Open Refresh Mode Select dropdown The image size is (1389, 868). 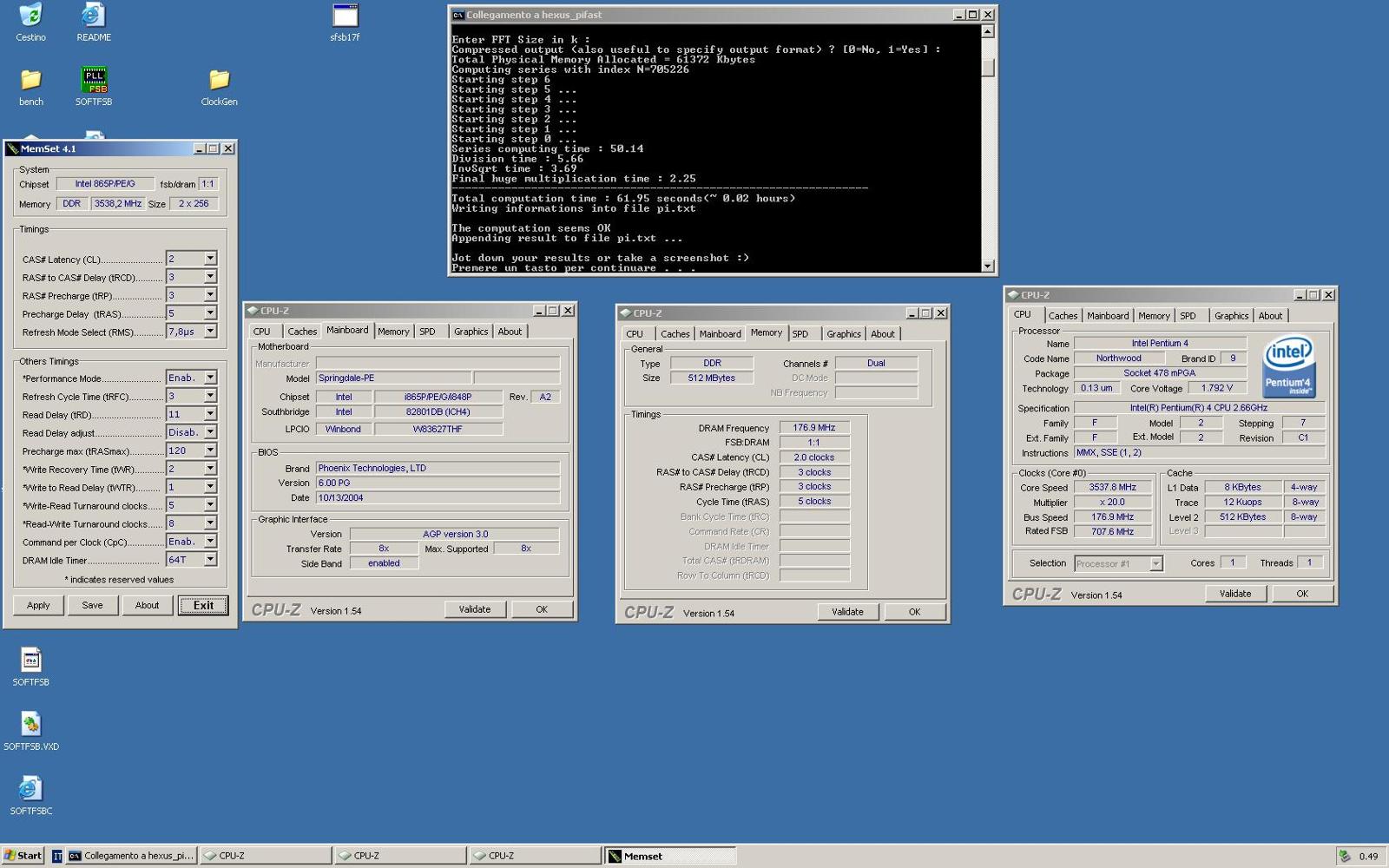[210, 332]
